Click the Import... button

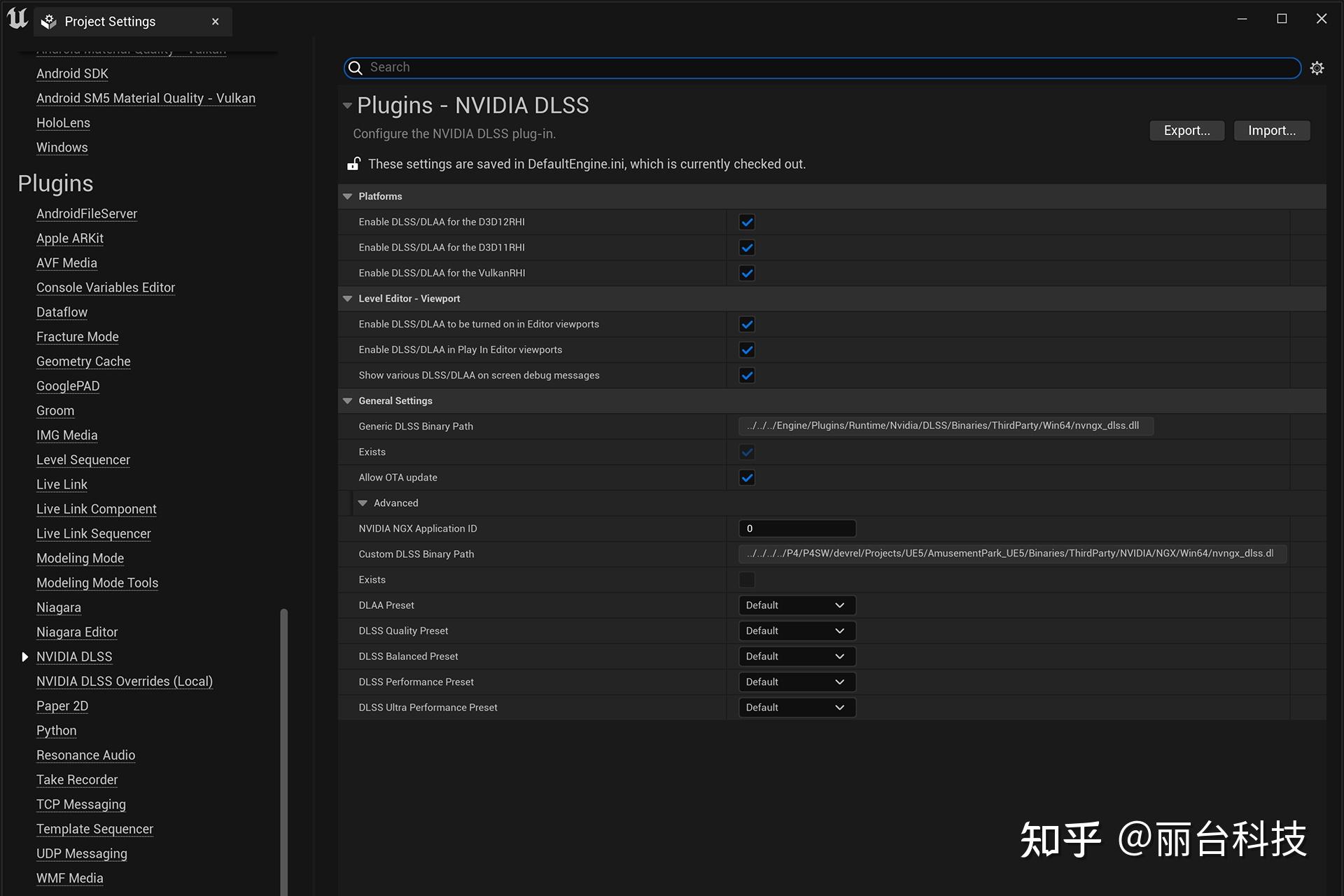pos(1271,130)
